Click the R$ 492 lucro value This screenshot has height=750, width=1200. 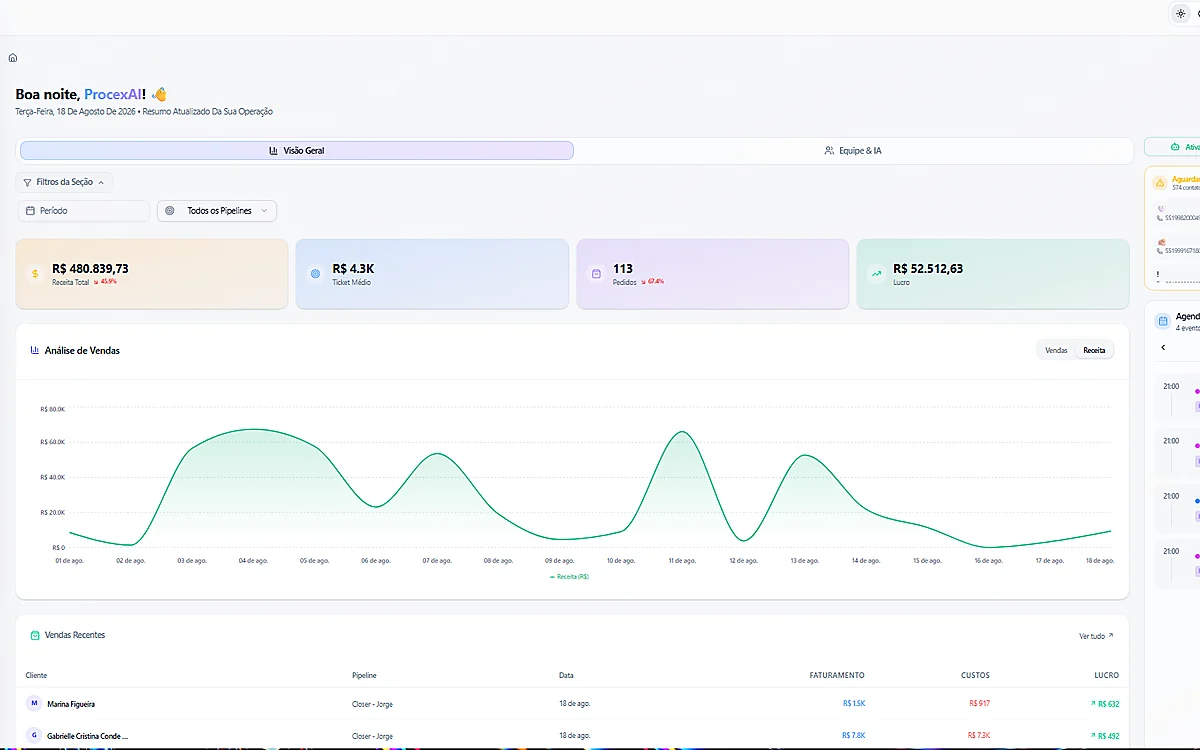1104,736
